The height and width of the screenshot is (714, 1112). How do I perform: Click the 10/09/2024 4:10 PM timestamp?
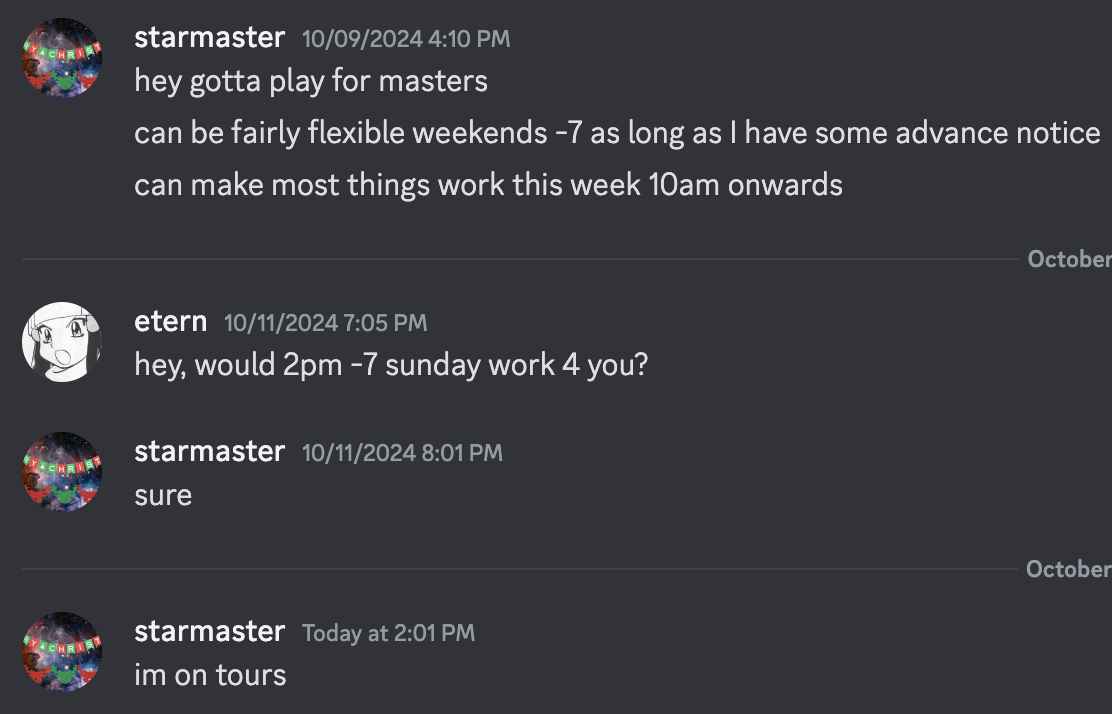click(405, 39)
